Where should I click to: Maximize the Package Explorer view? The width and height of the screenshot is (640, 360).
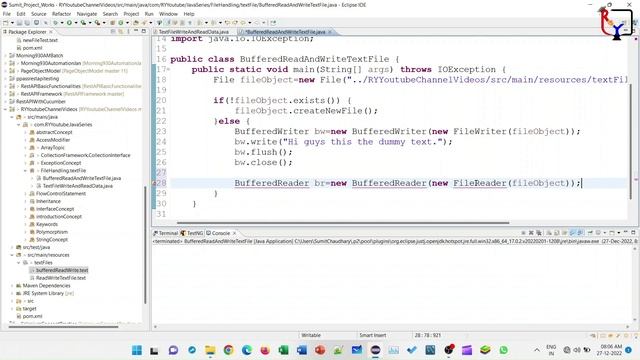(144, 31)
